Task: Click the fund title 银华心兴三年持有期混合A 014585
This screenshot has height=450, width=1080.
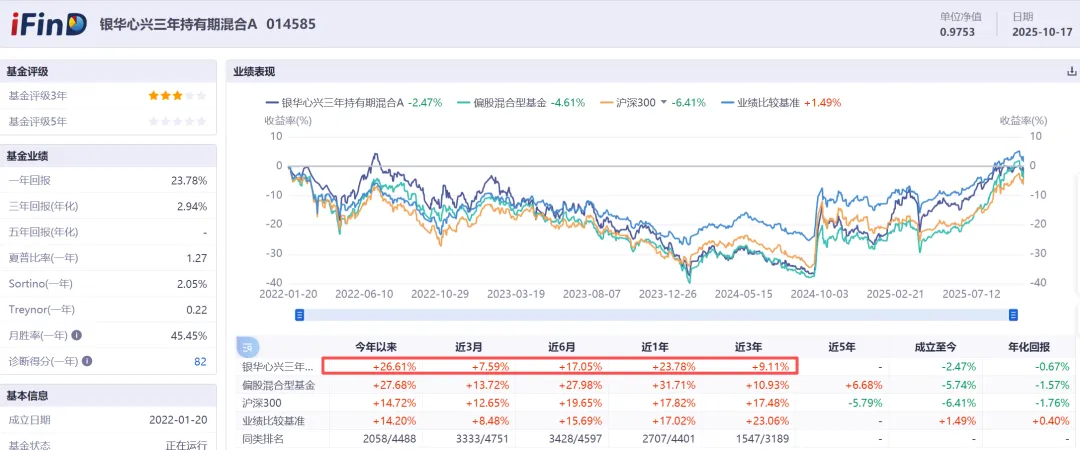Action: pos(207,24)
